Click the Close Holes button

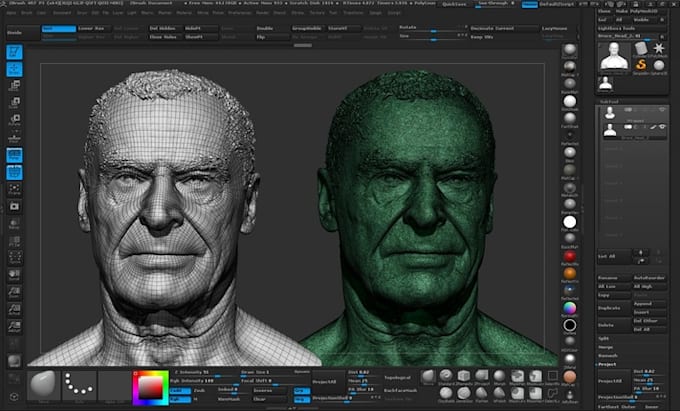(163, 37)
